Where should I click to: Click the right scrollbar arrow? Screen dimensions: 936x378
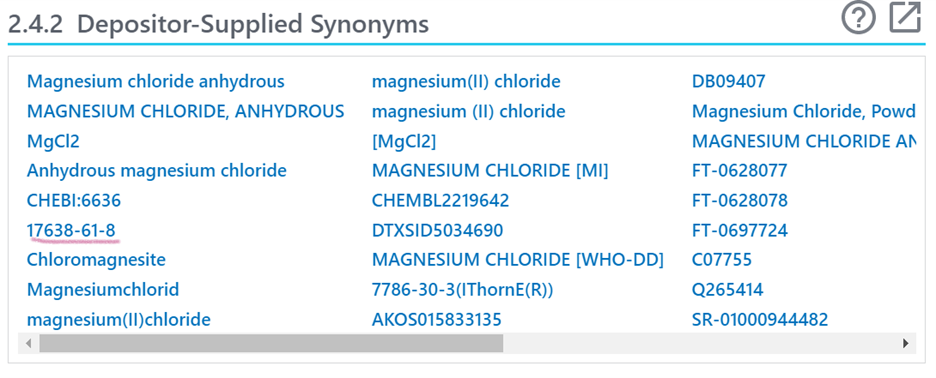(x=906, y=343)
